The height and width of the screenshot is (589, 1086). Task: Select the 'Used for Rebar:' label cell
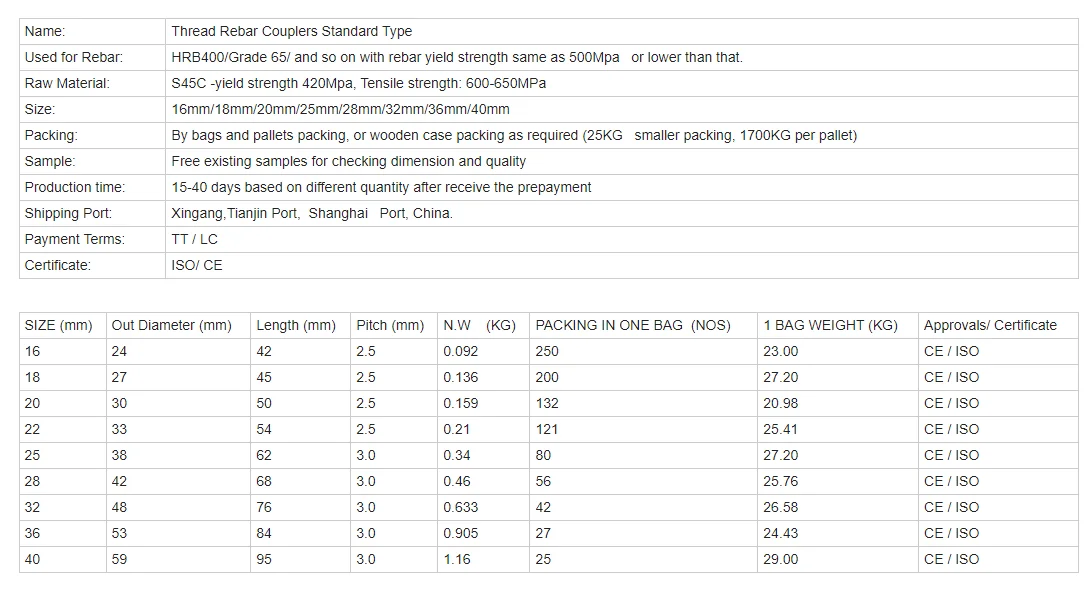[92, 58]
